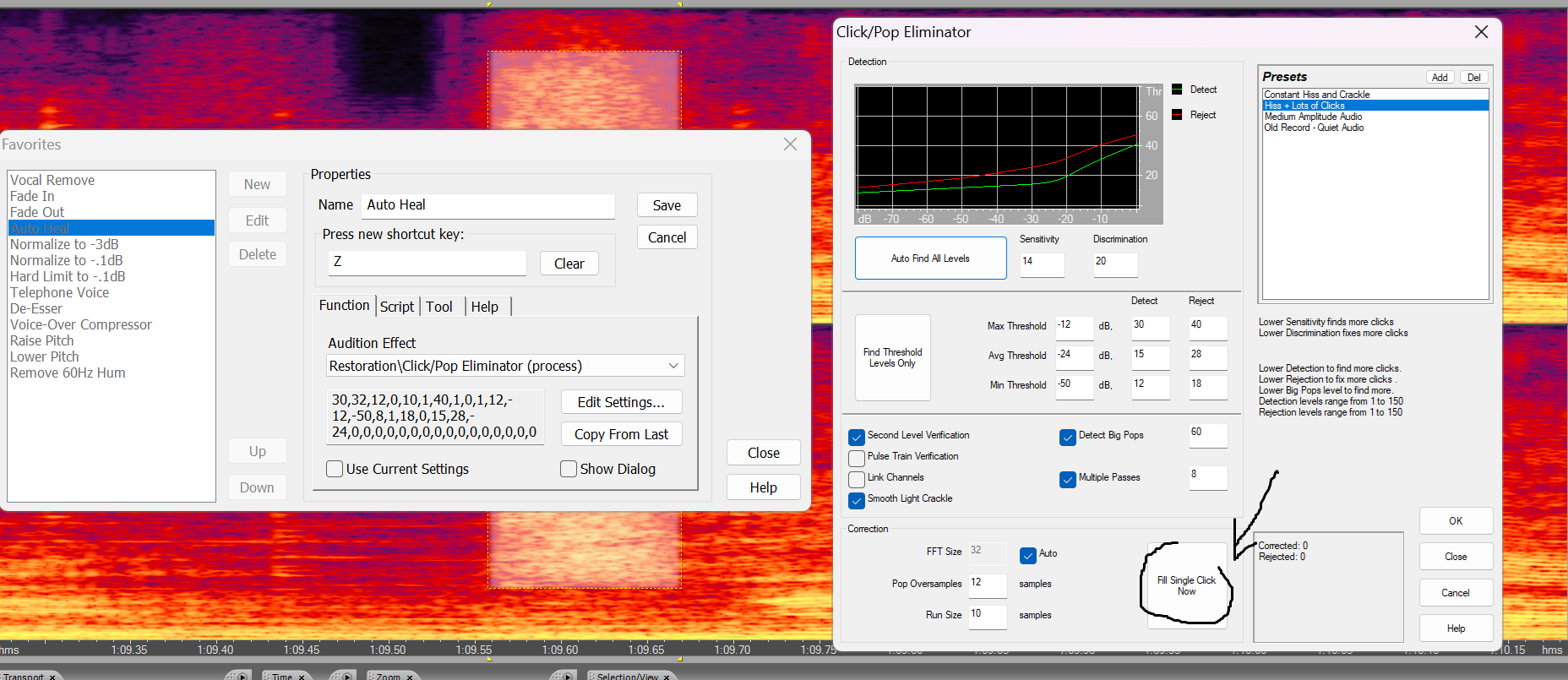Switch to the Function tab
The width and height of the screenshot is (1568, 680).
(344, 306)
